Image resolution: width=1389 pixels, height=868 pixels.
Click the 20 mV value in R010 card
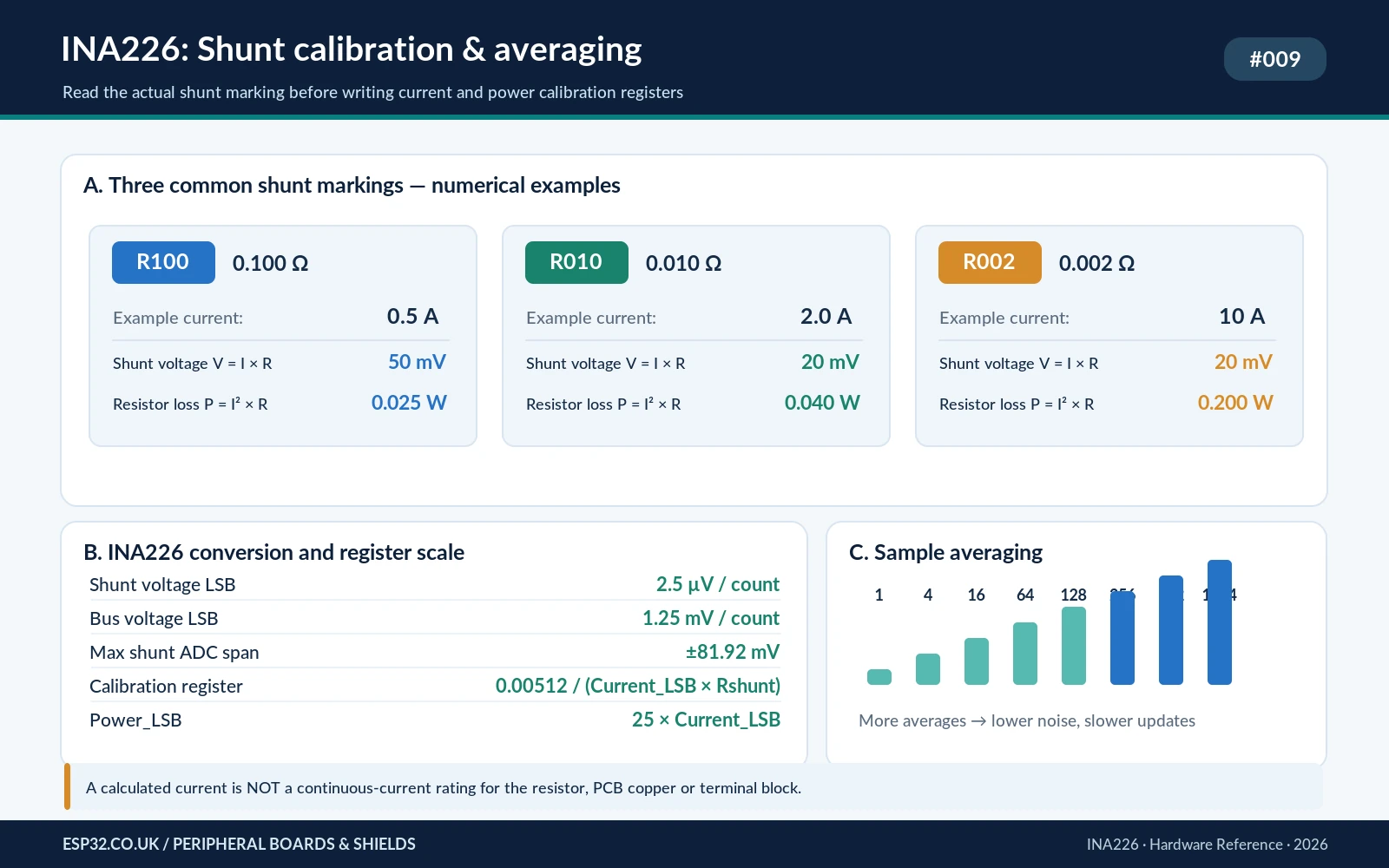pyautogui.click(x=830, y=362)
